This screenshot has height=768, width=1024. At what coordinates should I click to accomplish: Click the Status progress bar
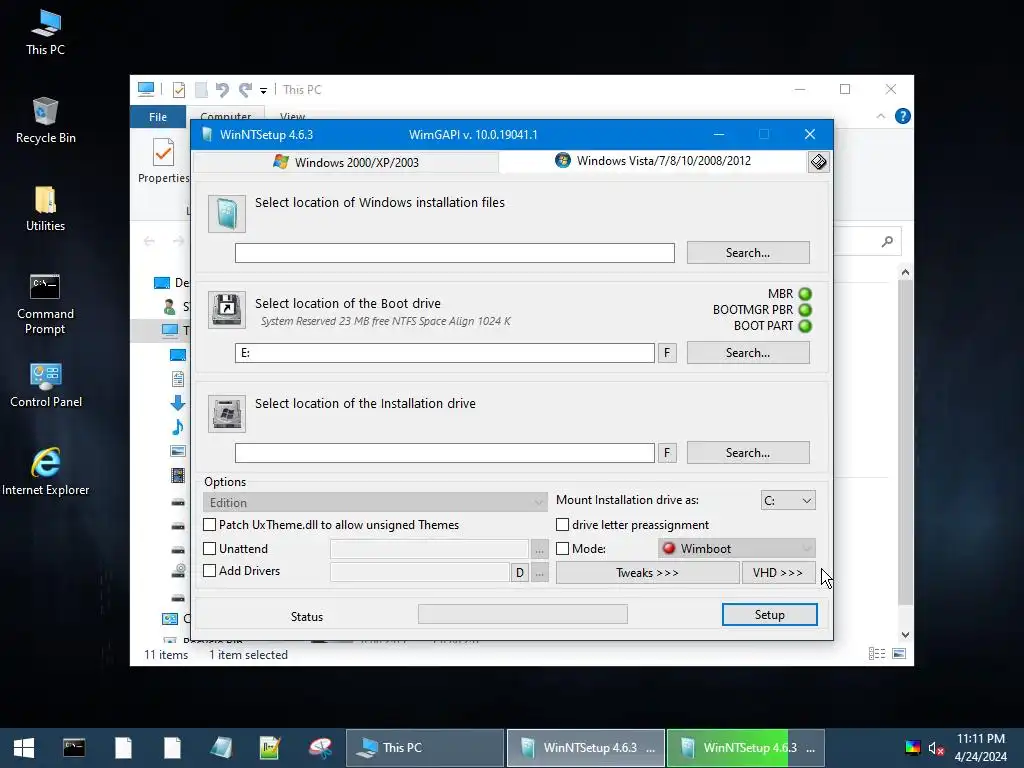pos(522,614)
